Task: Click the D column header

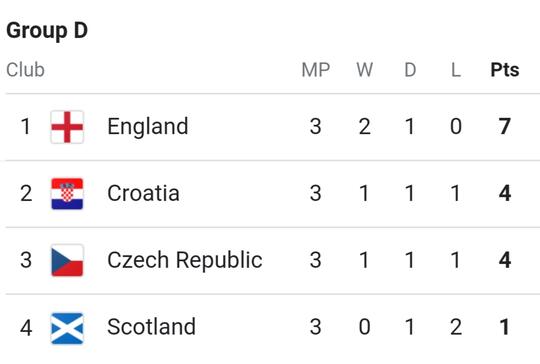Action: [410, 70]
